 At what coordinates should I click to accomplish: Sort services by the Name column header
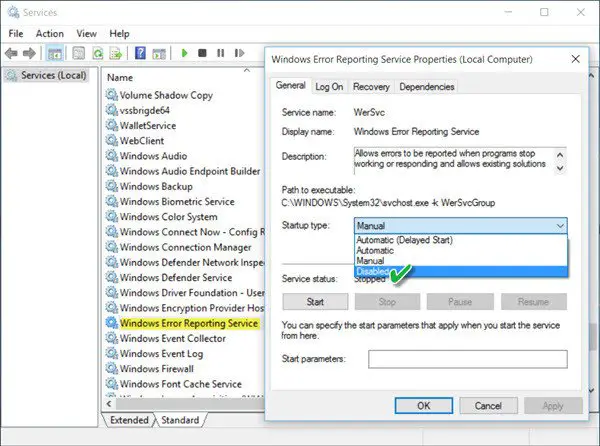pyautogui.click(x=120, y=78)
